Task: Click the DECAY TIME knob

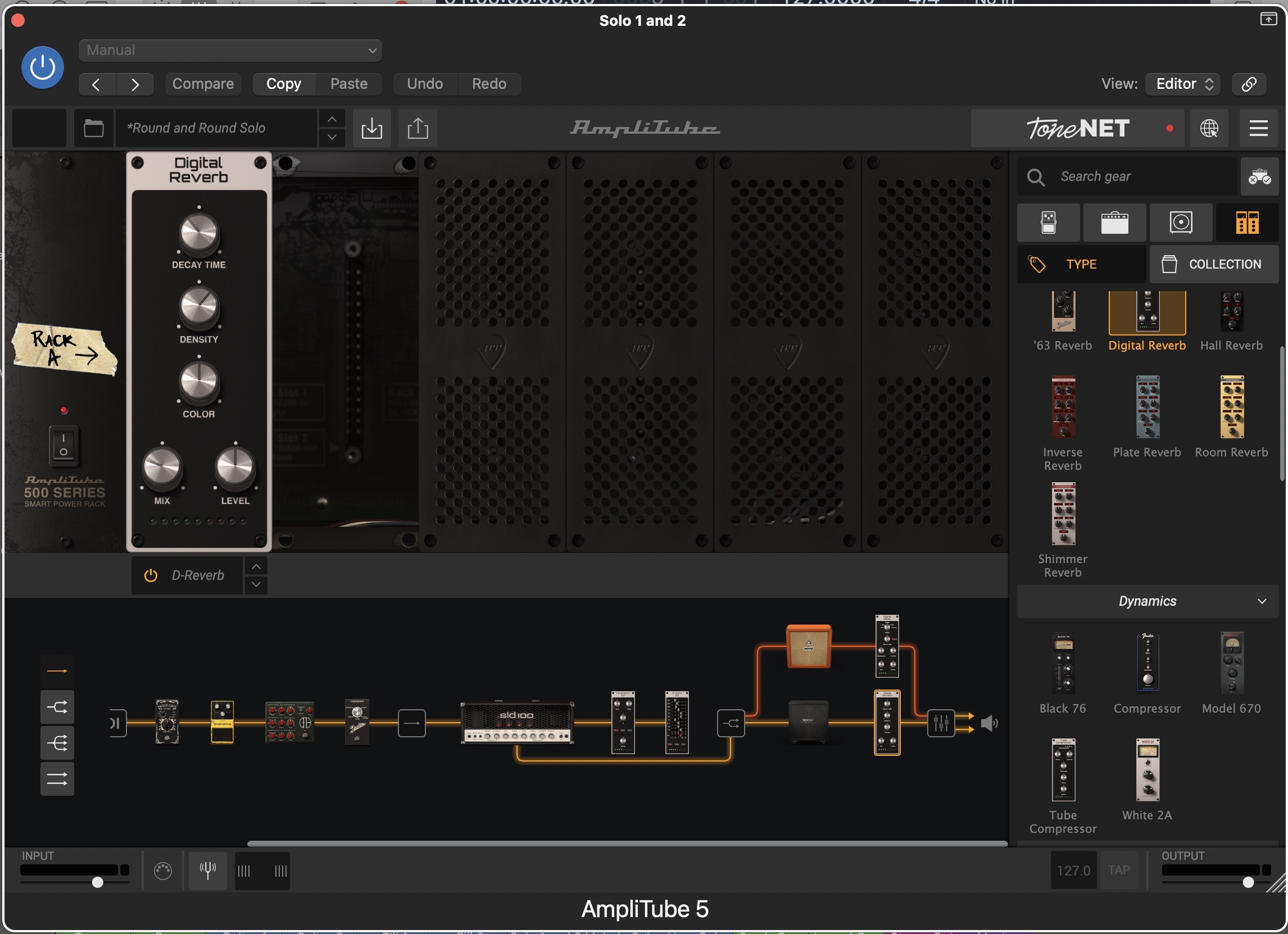Action: point(199,234)
